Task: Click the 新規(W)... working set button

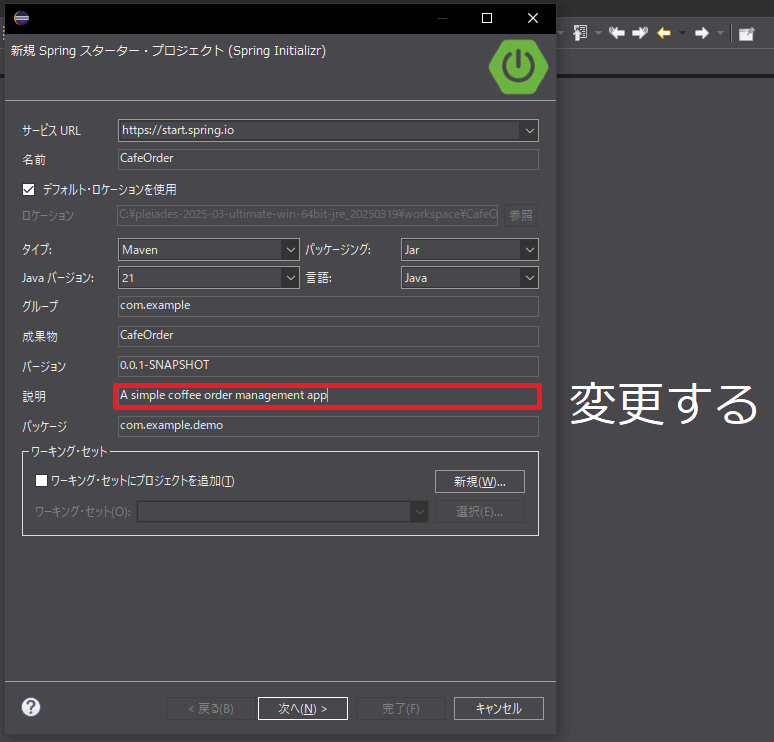Action: click(x=480, y=481)
